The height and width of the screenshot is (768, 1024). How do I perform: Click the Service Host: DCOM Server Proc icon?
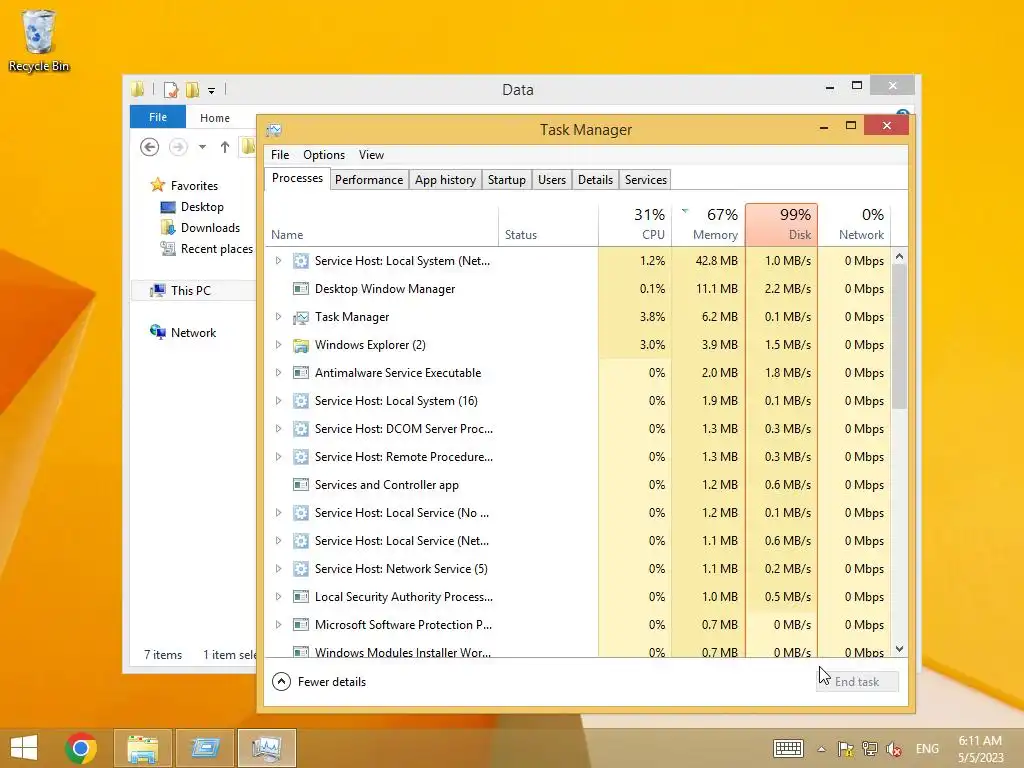tap(300, 429)
